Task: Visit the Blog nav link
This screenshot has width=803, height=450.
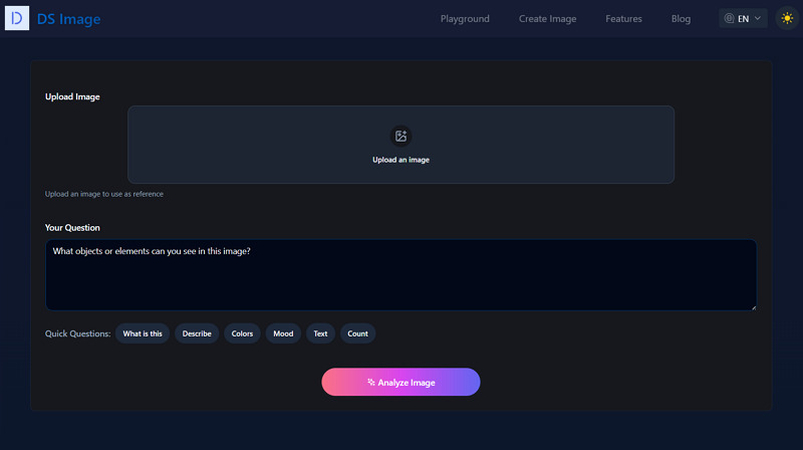Action: (x=681, y=18)
